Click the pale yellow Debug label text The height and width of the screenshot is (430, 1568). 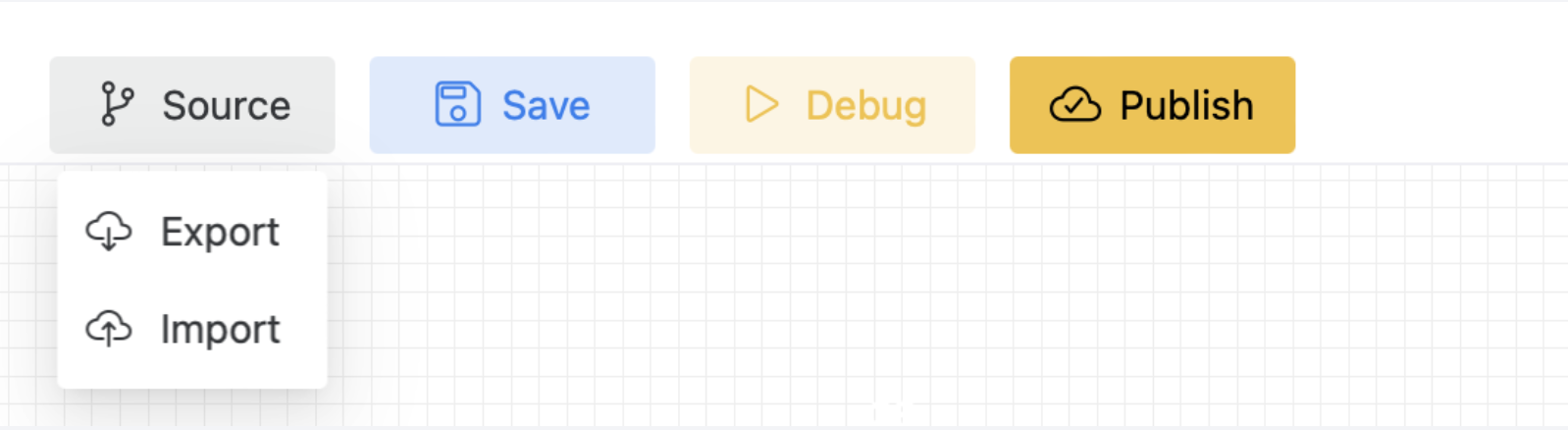pos(866,107)
